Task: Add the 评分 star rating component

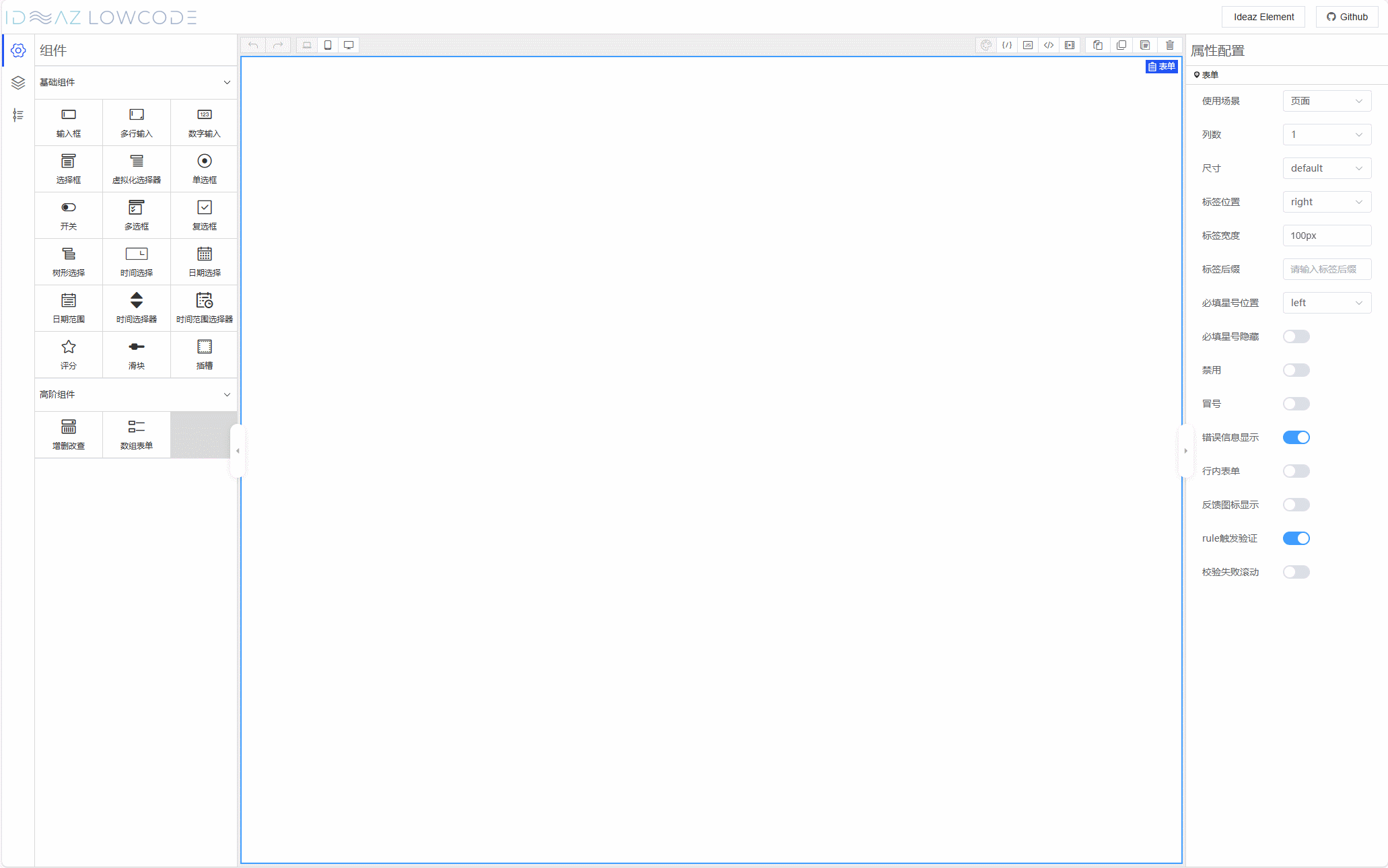Action: coord(69,354)
